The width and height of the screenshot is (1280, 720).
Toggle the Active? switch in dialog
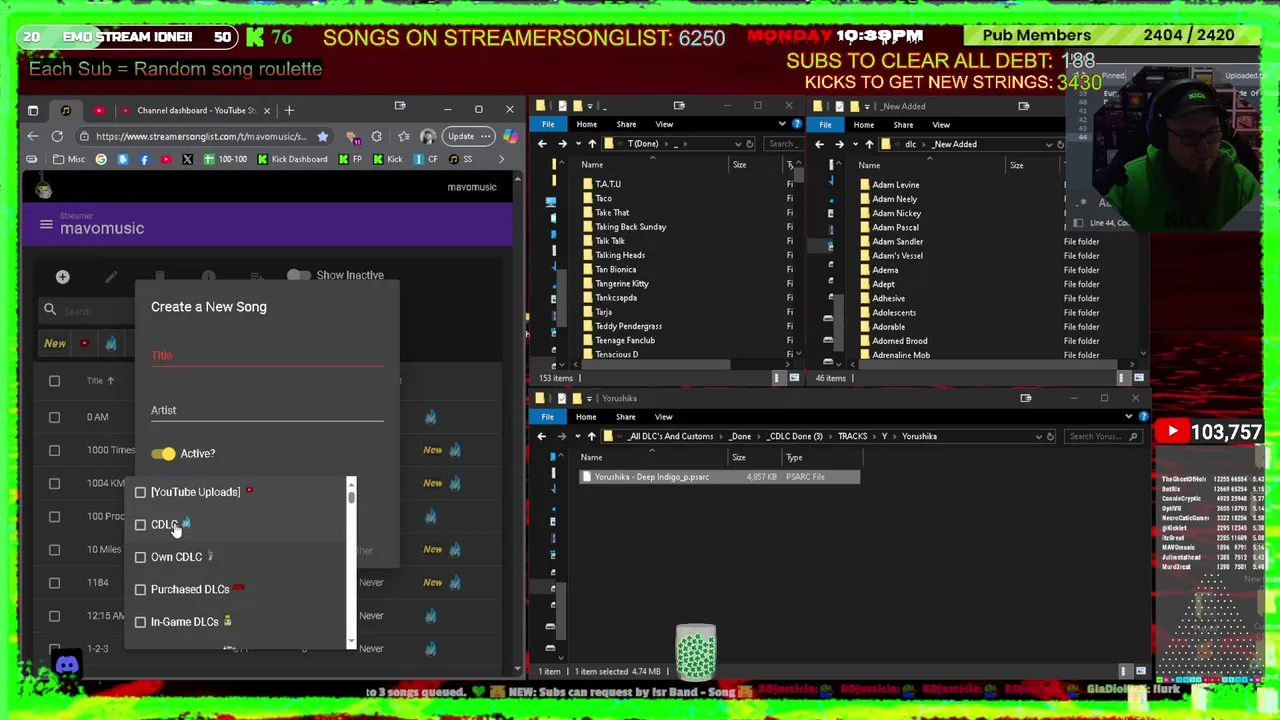163,454
